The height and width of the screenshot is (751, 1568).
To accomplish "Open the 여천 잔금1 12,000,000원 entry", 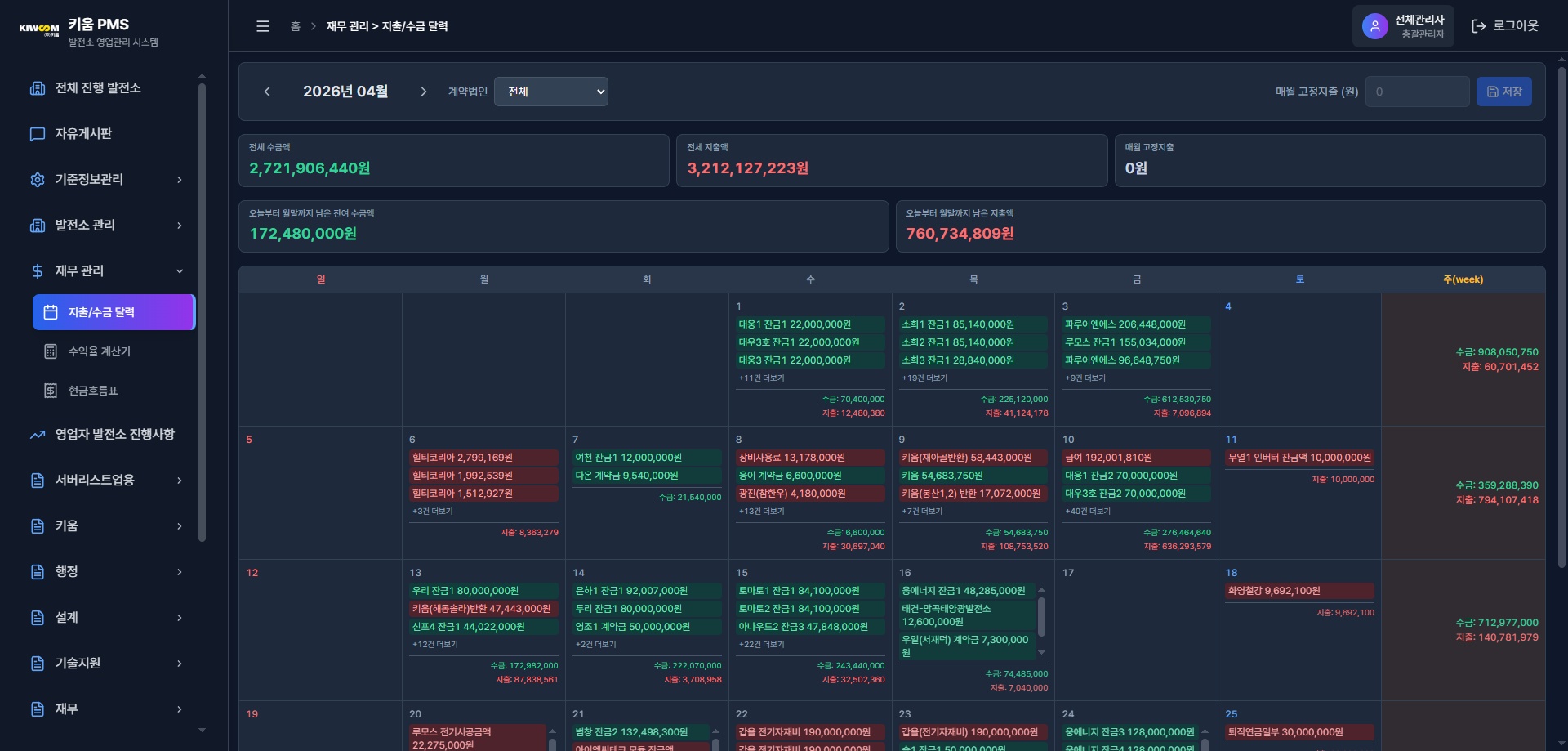I will click(647, 458).
